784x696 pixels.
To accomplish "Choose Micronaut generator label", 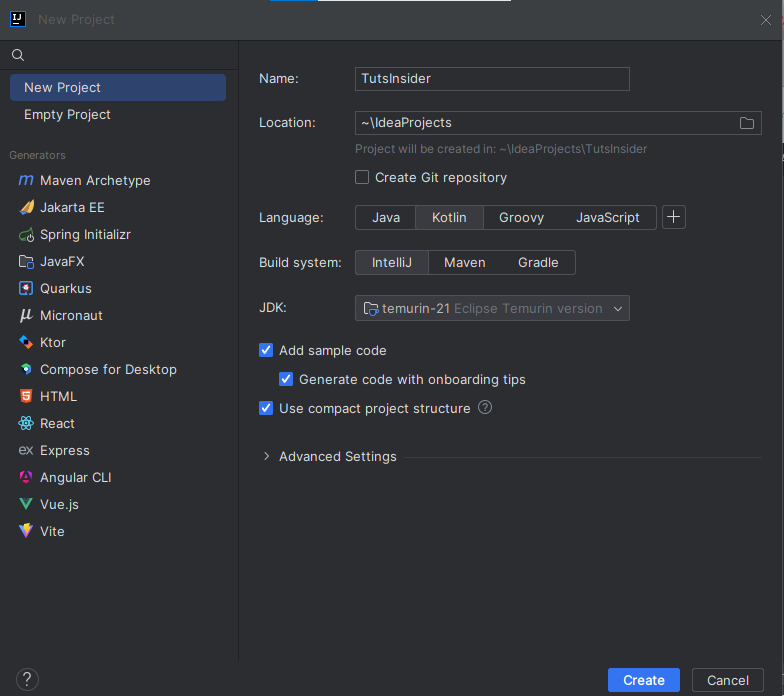I will 71,316.
